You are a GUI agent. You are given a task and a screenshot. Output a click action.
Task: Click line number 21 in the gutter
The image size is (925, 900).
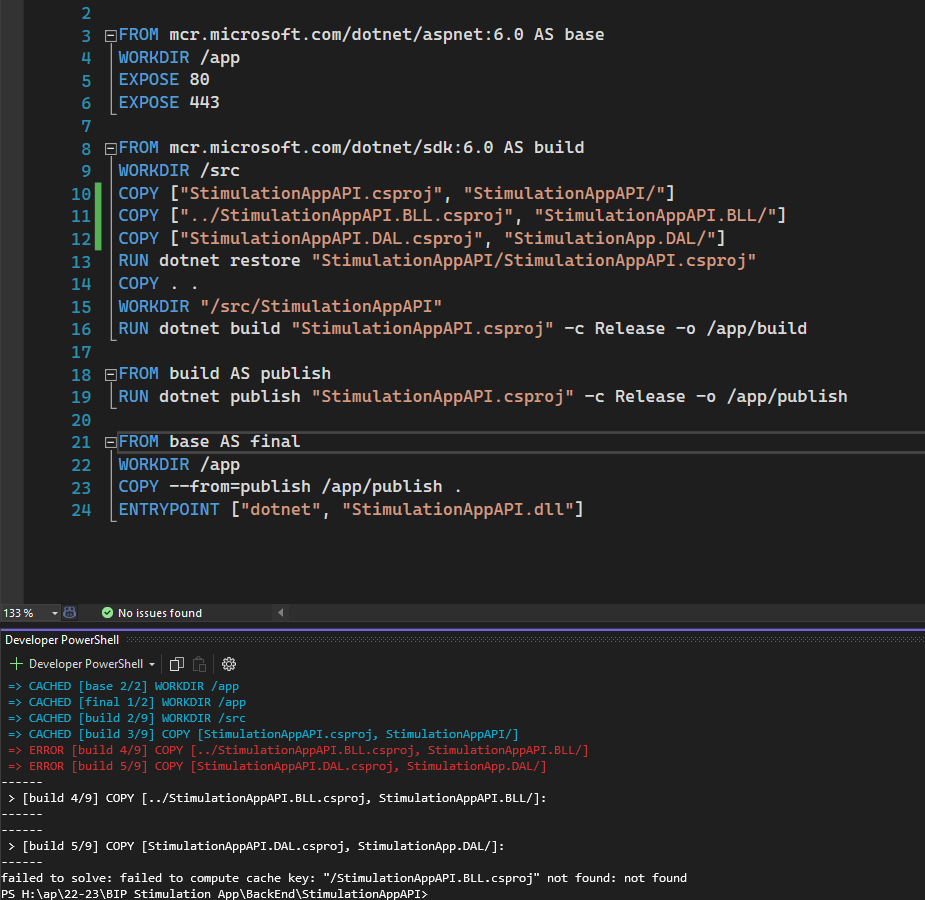pos(81,442)
